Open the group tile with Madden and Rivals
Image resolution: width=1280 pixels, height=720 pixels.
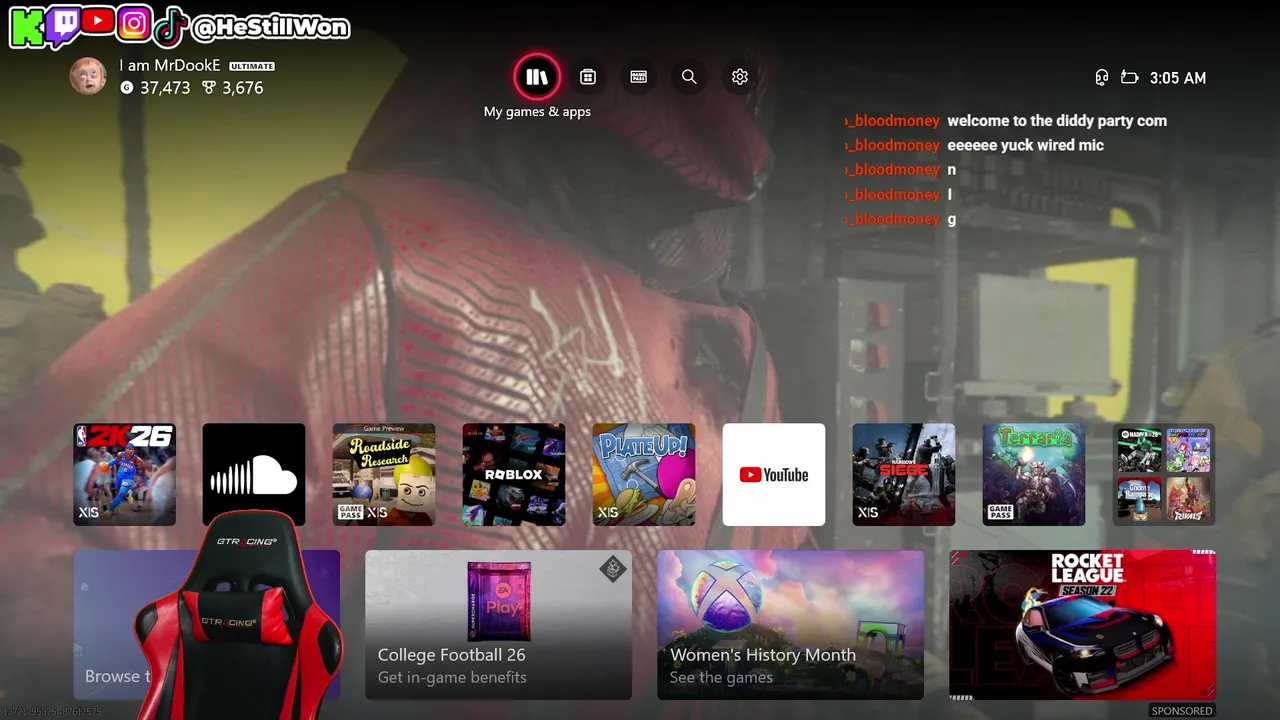click(x=1164, y=474)
